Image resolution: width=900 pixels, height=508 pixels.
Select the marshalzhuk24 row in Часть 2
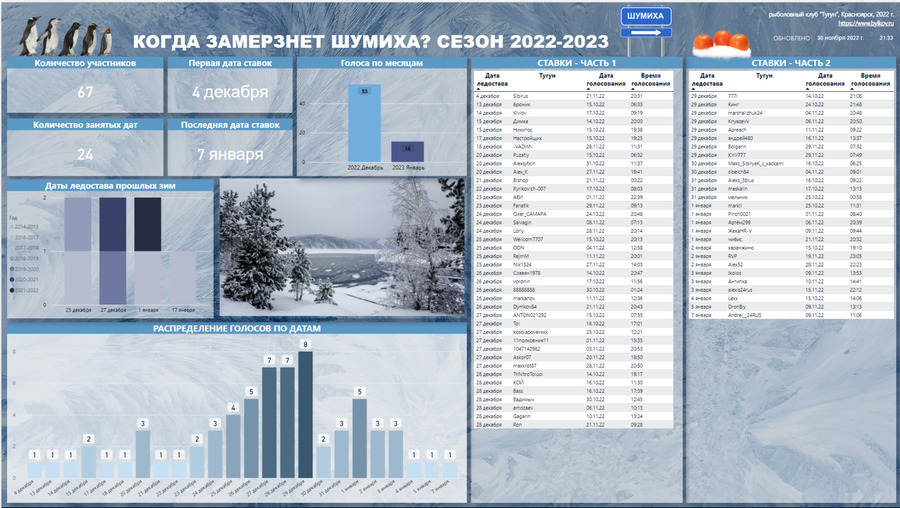(791, 113)
